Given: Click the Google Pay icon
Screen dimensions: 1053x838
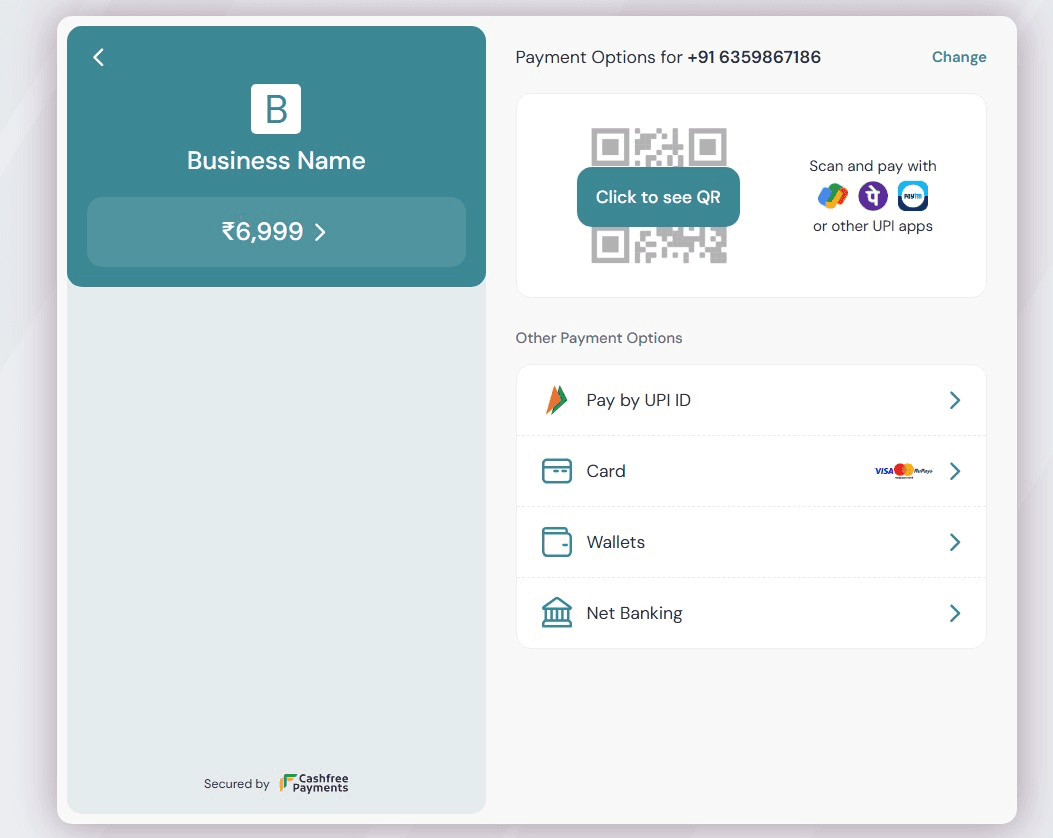Looking at the screenshot, I should coord(833,196).
